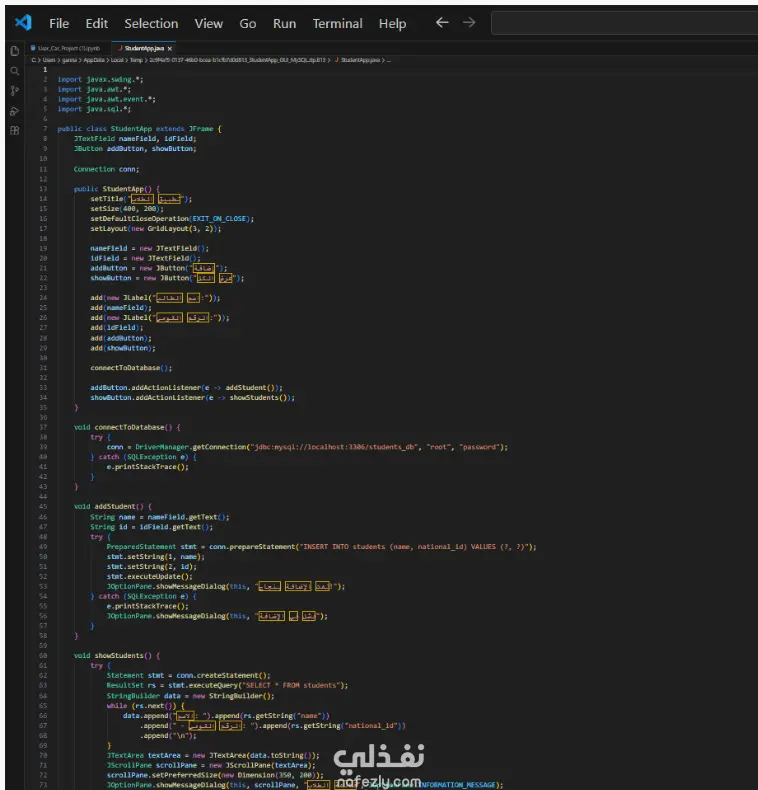This screenshot has height=790, width=758.
Task: Select the StudentApp.java editor tab
Action: pyautogui.click(x=143, y=48)
